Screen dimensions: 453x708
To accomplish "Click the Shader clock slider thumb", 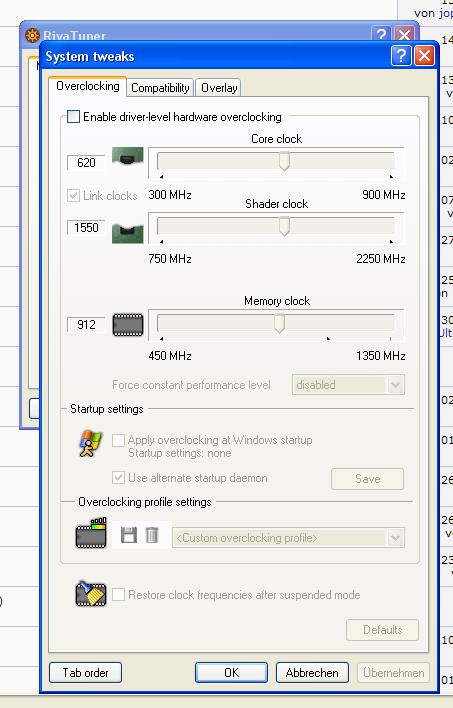I will 284,226.
